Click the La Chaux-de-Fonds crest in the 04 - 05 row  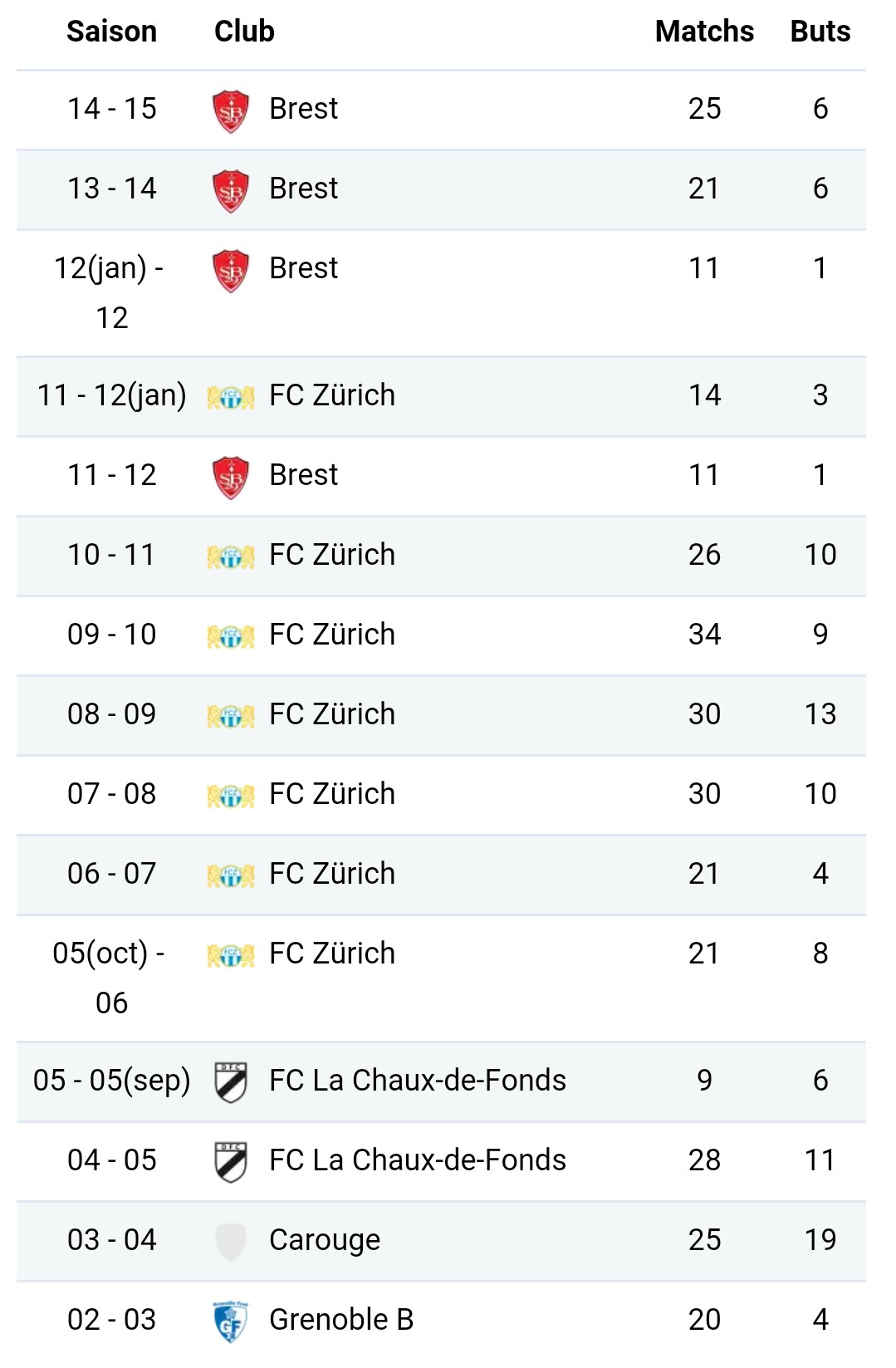click(231, 1161)
